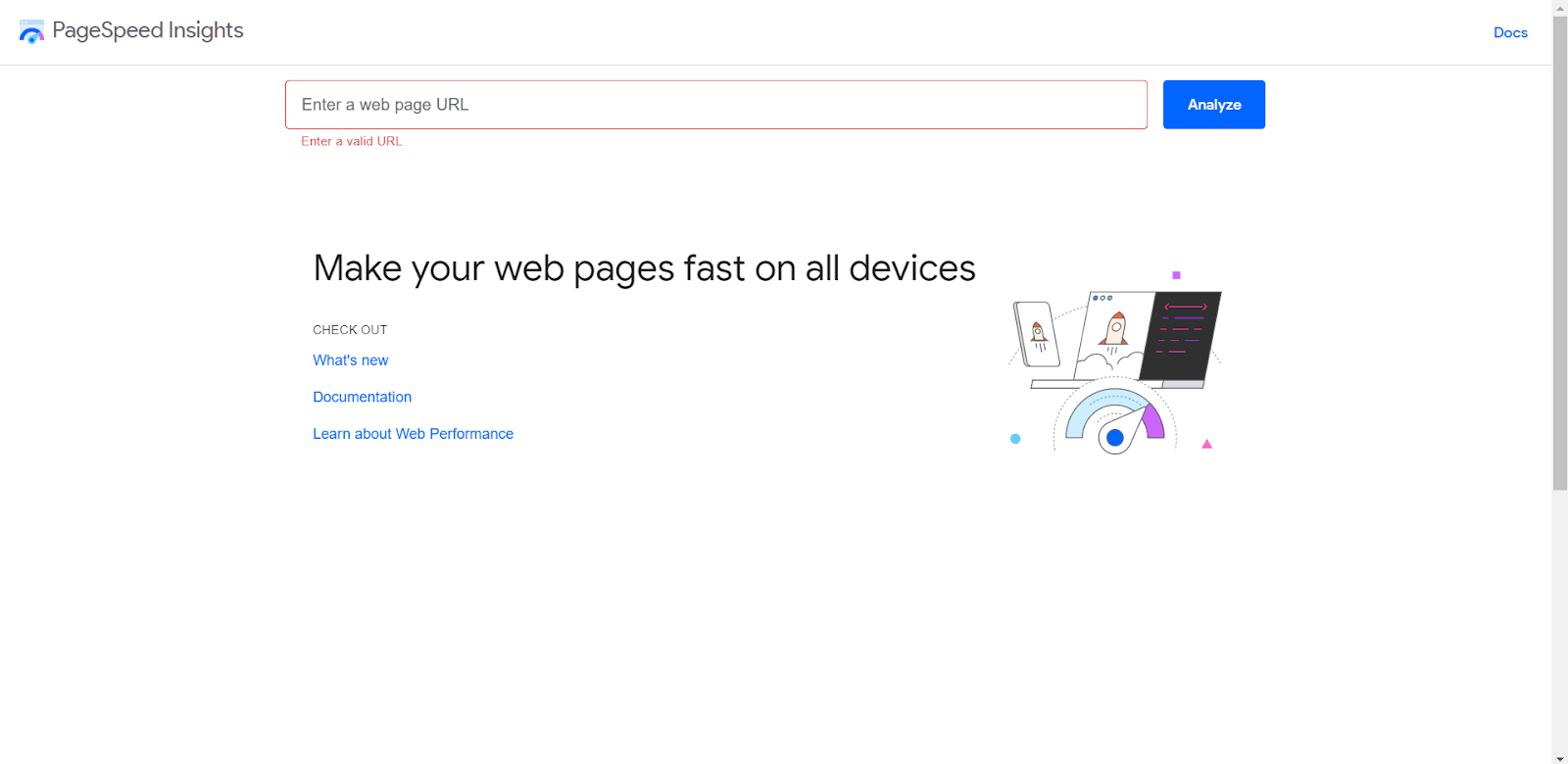Click the 'Enter a valid URL' error message
1568x764 pixels.
point(351,141)
